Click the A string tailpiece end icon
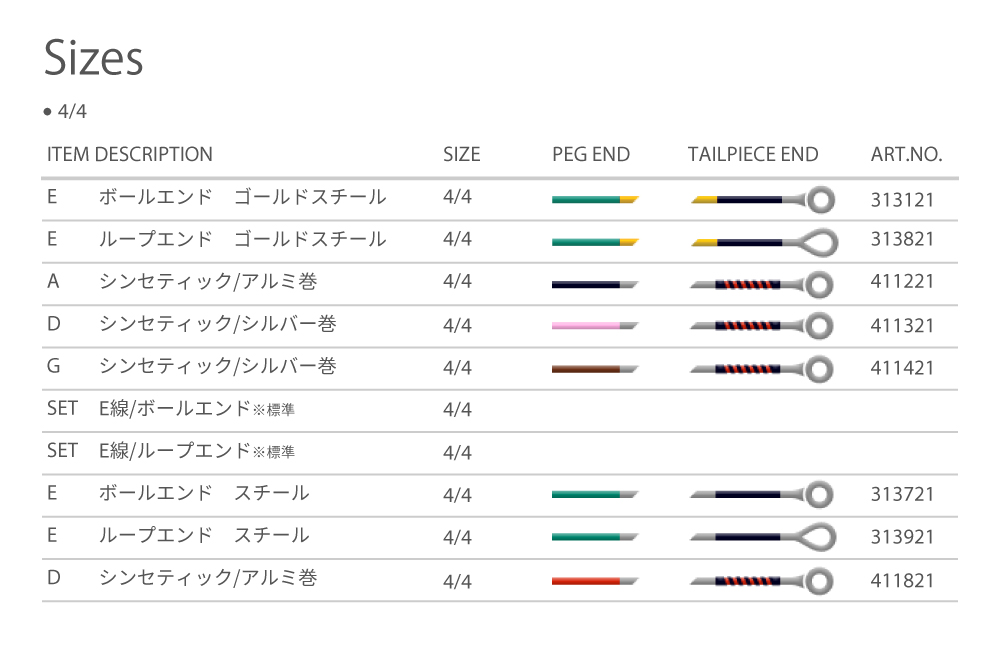Screen dimensions: 1000x648 (763, 284)
